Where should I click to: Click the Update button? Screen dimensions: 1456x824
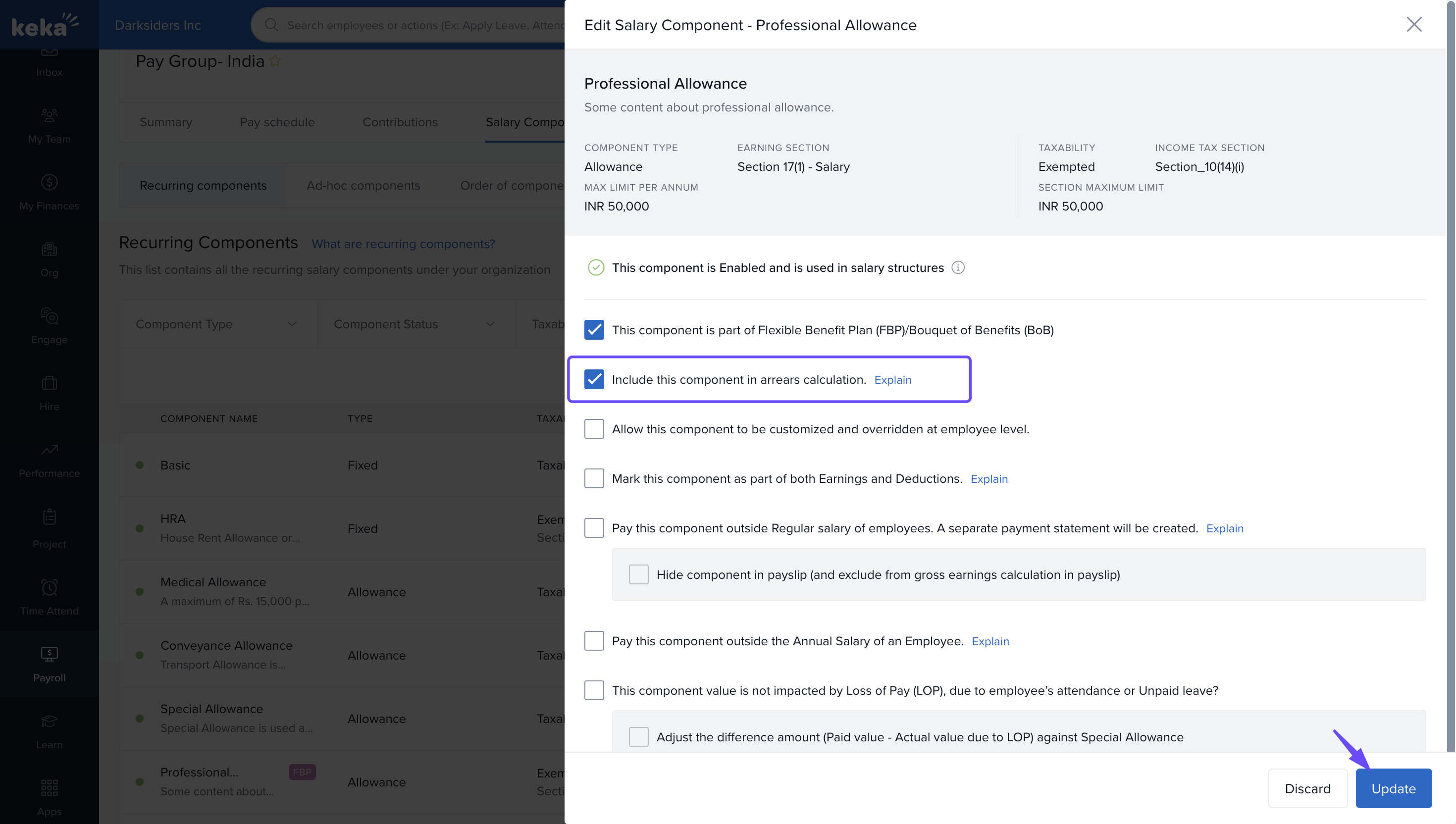coord(1393,788)
